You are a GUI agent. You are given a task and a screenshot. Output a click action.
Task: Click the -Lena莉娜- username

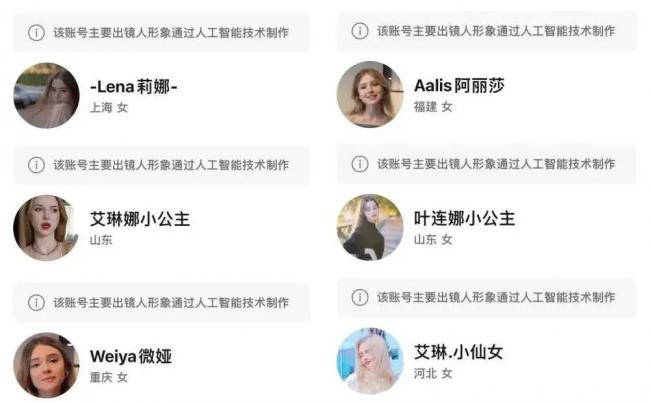[134, 87]
